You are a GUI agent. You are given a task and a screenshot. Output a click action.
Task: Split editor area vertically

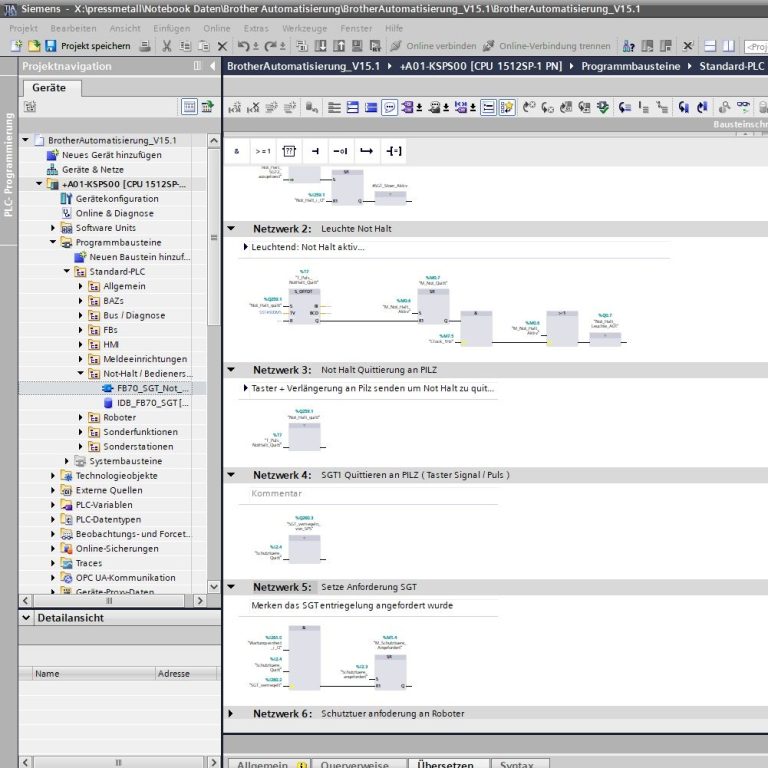(729, 46)
